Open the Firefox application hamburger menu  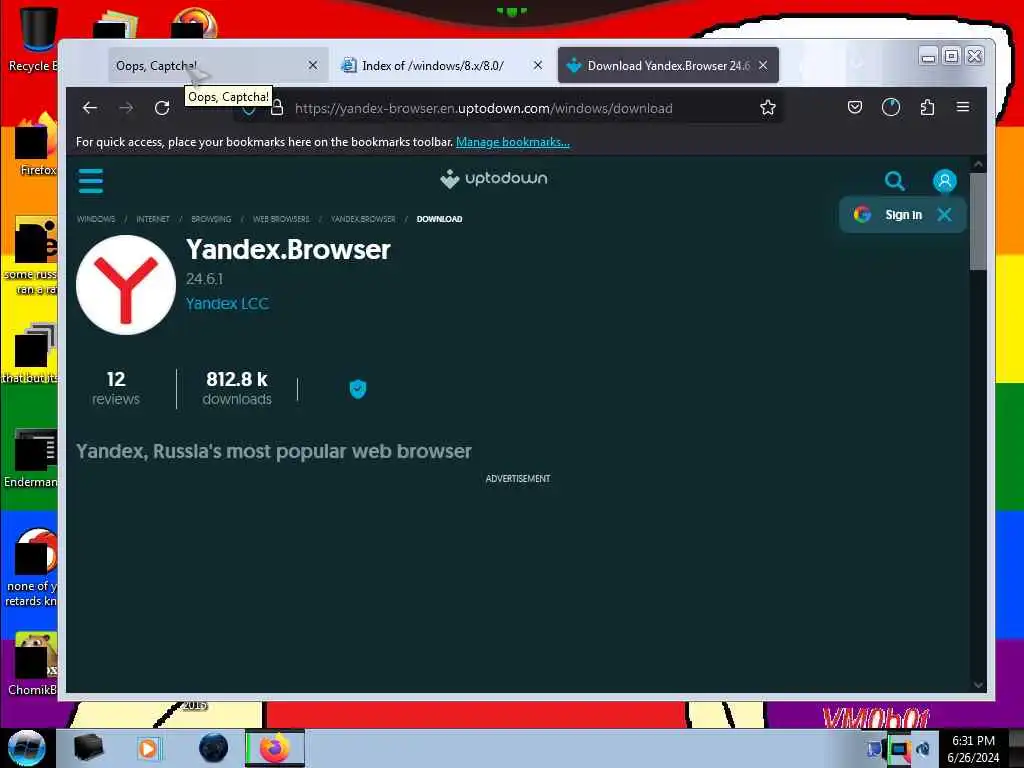[963, 107]
